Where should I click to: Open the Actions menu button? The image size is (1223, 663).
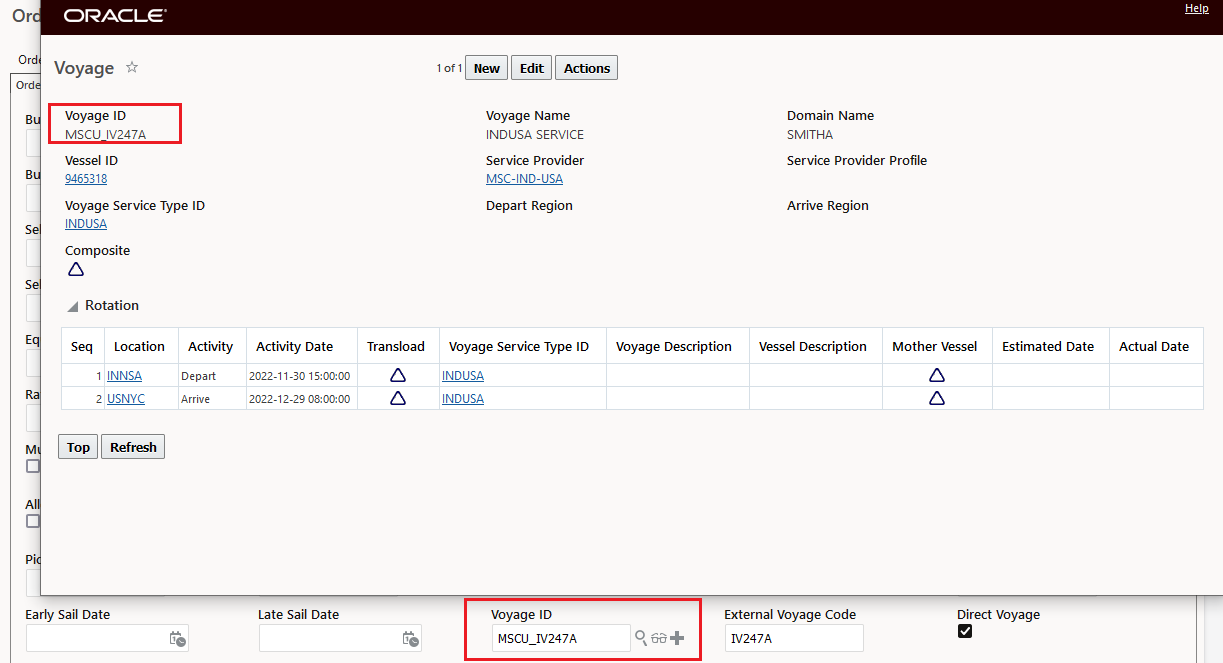click(x=587, y=68)
